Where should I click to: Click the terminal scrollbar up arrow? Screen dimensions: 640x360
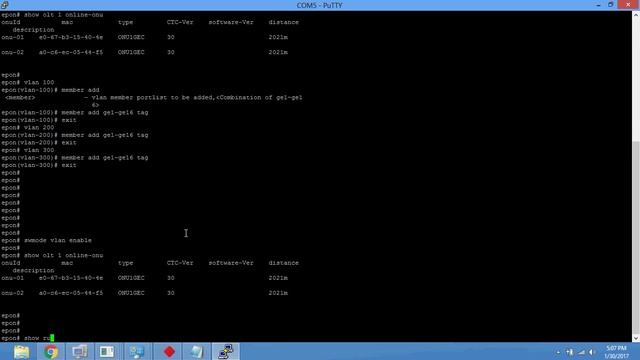point(636,15)
